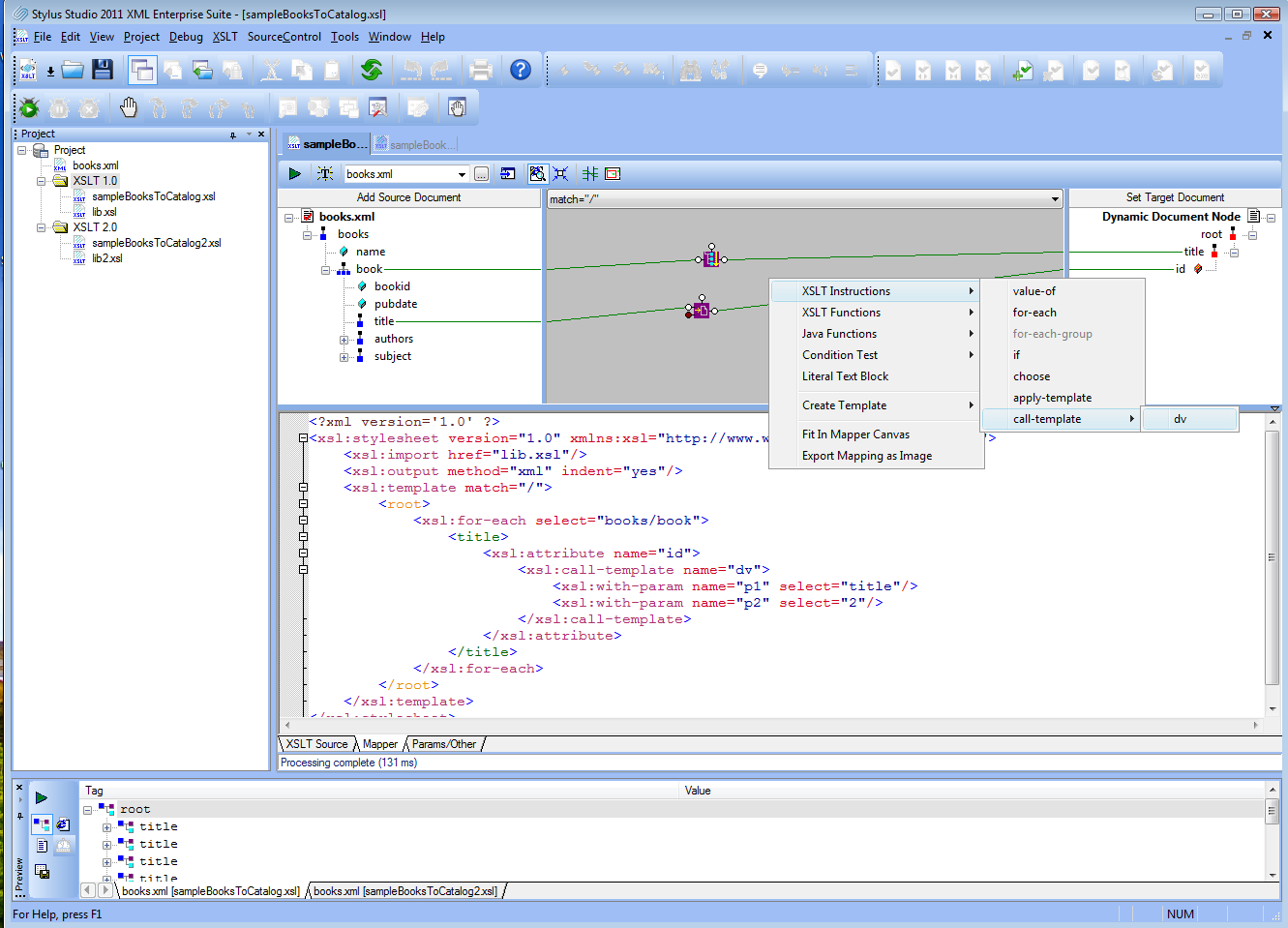Collapse the XSLT 2.0 project folder

(x=42, y=228)
